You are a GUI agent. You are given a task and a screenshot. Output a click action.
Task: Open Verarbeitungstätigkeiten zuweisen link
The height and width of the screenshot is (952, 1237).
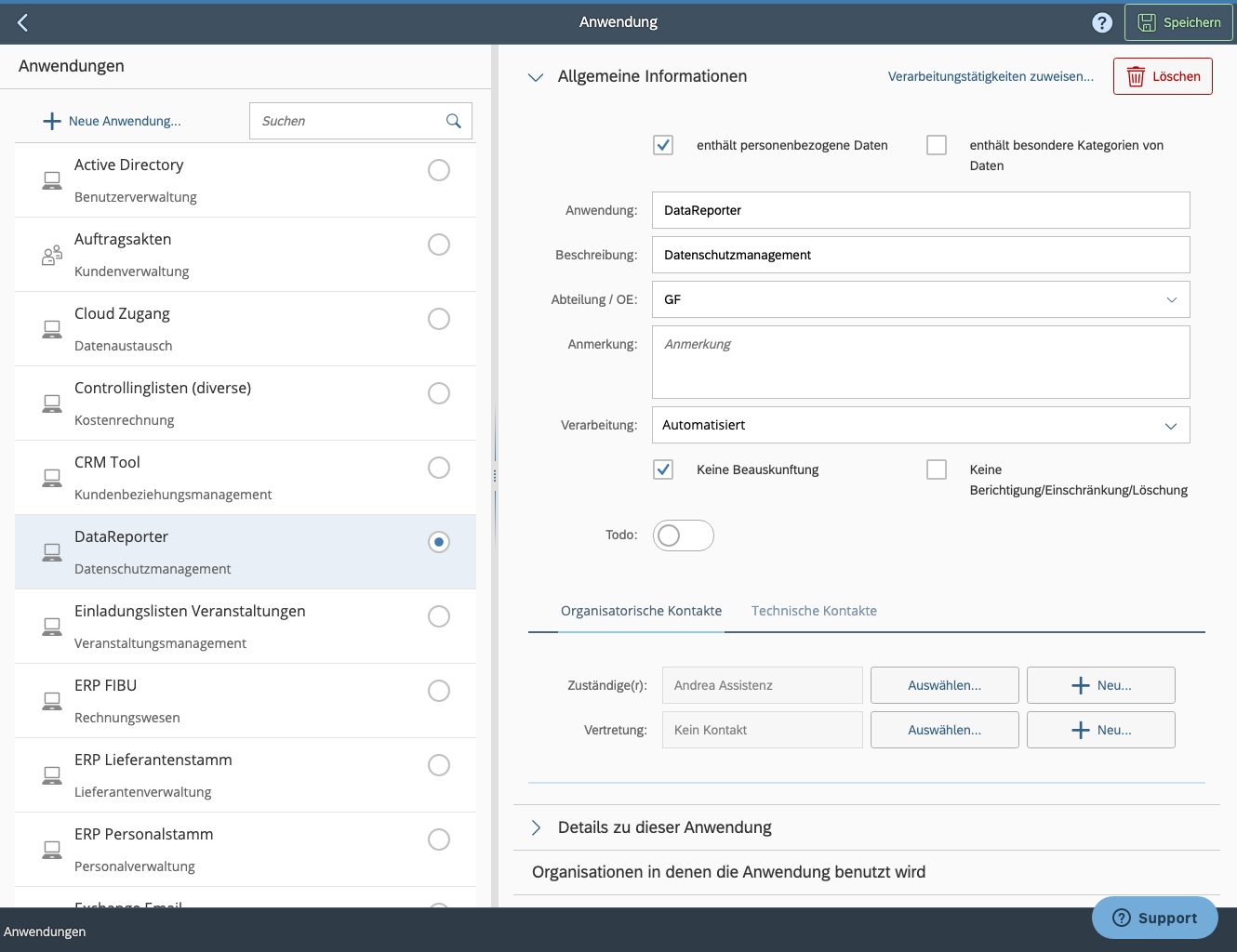[991, 76]
